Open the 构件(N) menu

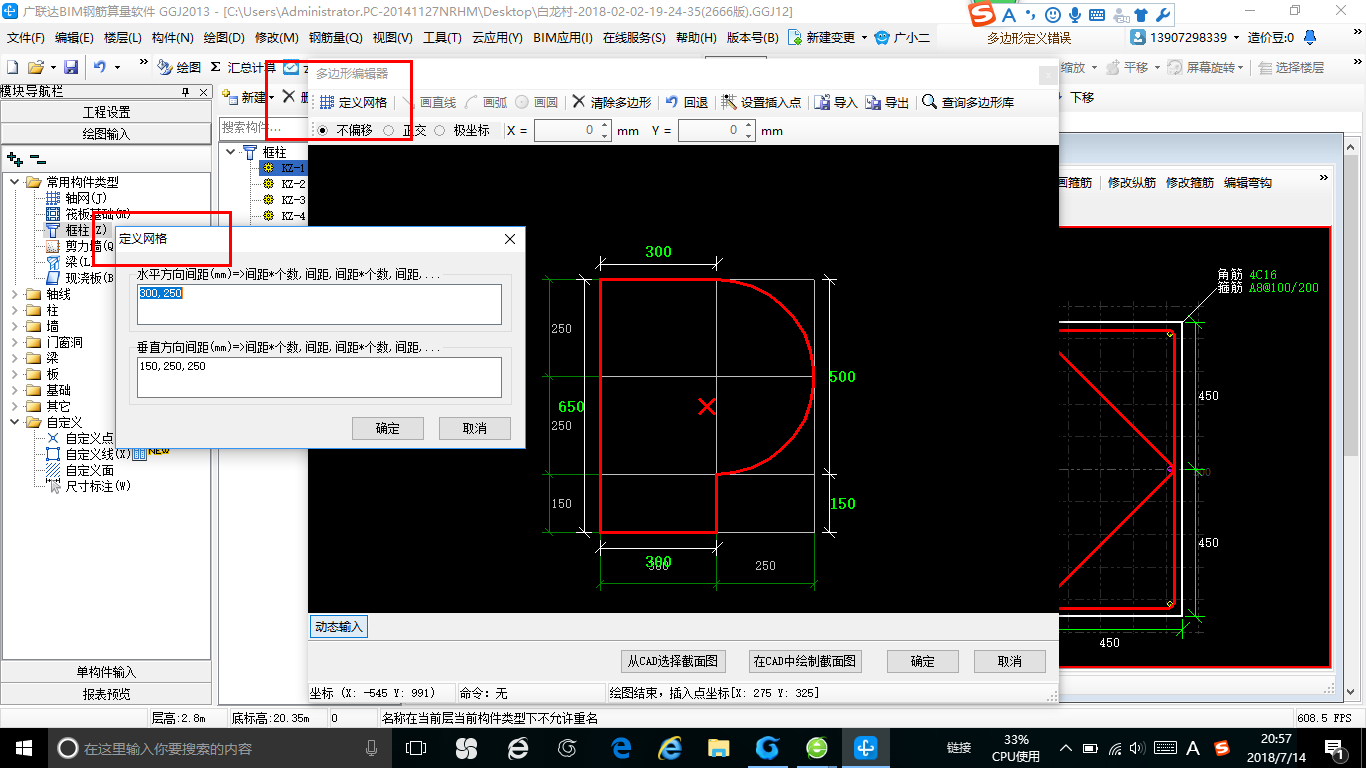[172, 38]
